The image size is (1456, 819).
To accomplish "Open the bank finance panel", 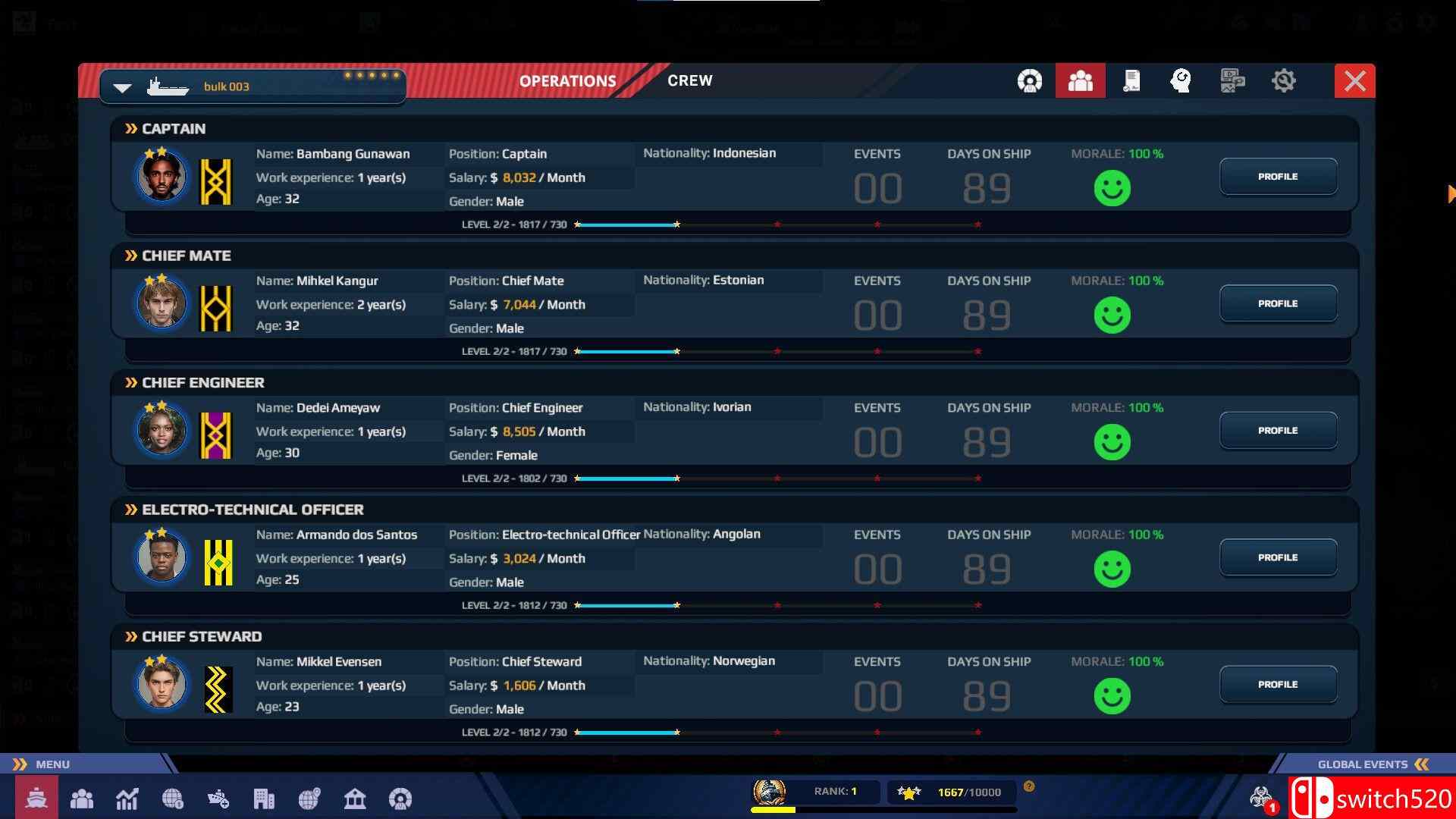I will pyautogui.click(x=355, y=799).
